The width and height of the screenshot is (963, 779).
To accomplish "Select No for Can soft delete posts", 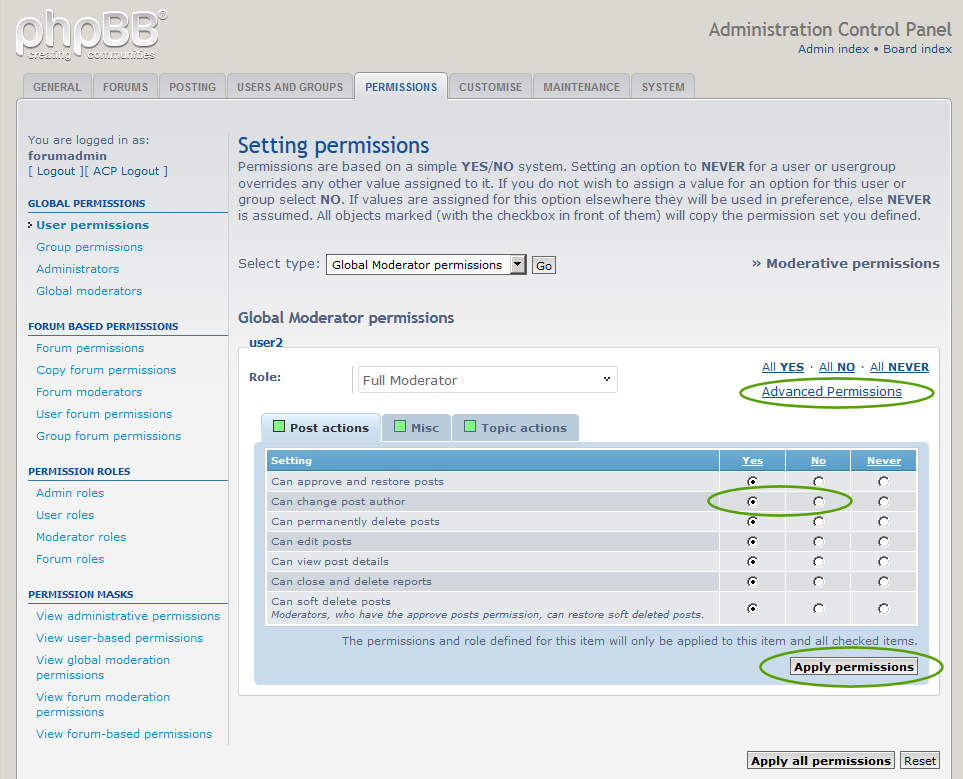I will coord(818,608).
